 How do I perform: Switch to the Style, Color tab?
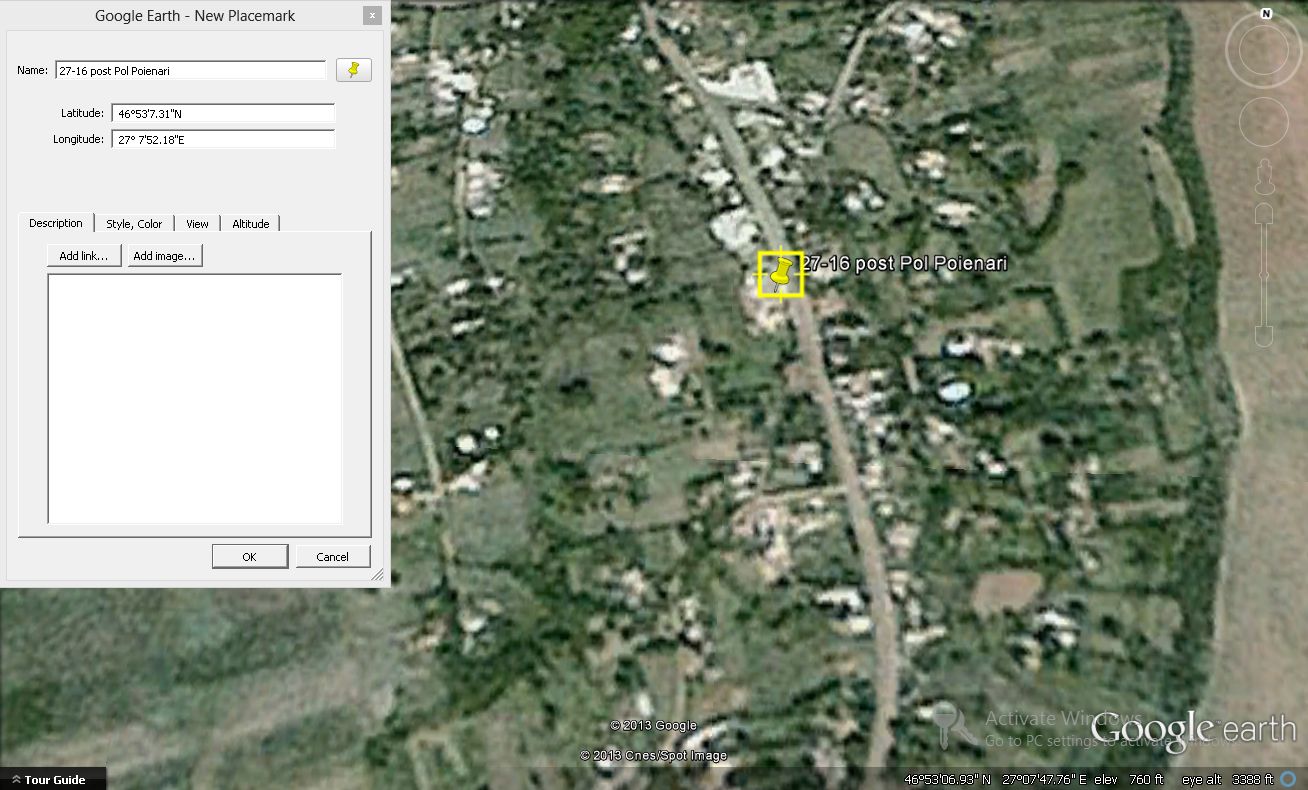coord(134,224)
